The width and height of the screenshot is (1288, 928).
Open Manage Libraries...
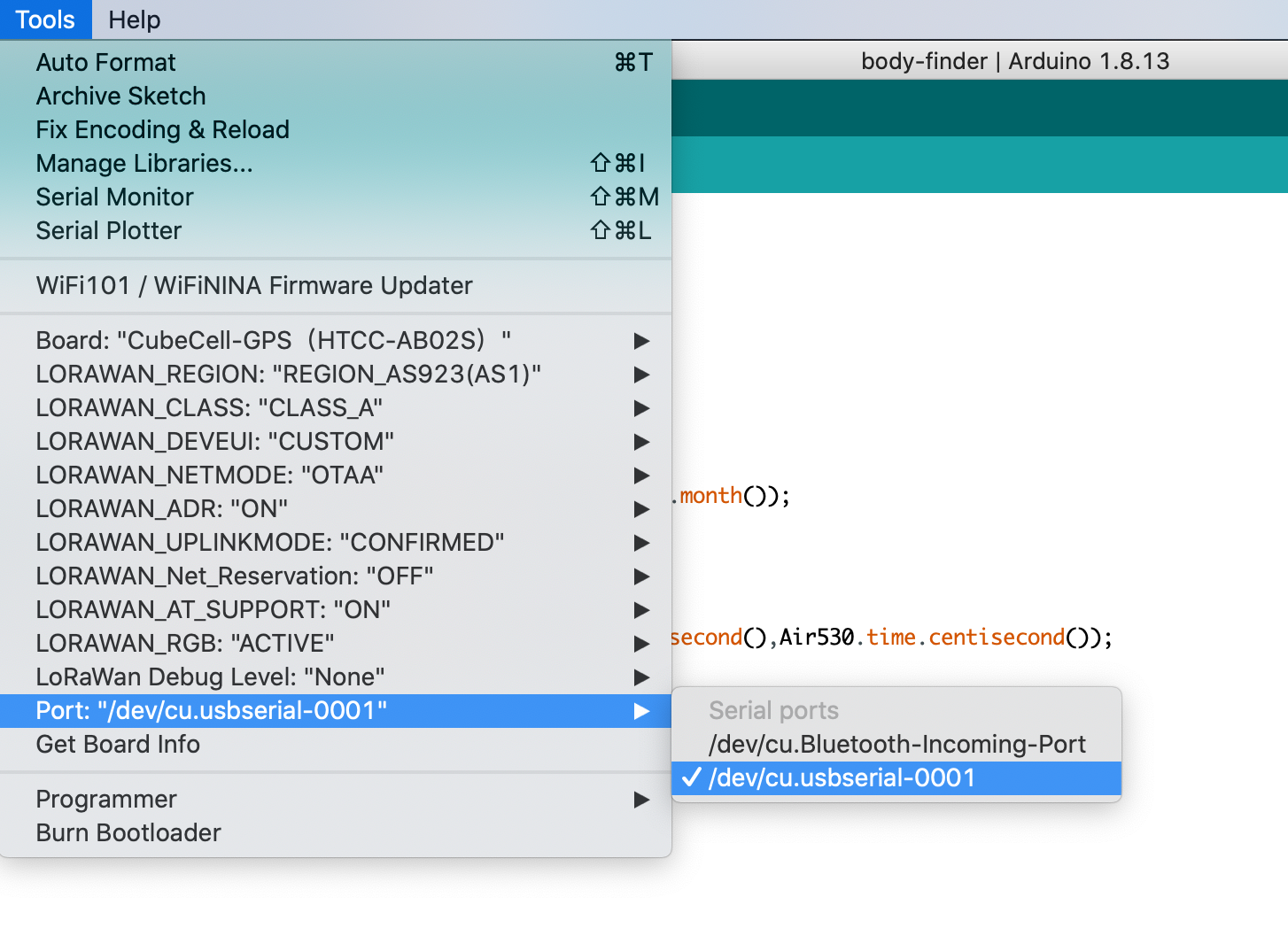[336, 163]
